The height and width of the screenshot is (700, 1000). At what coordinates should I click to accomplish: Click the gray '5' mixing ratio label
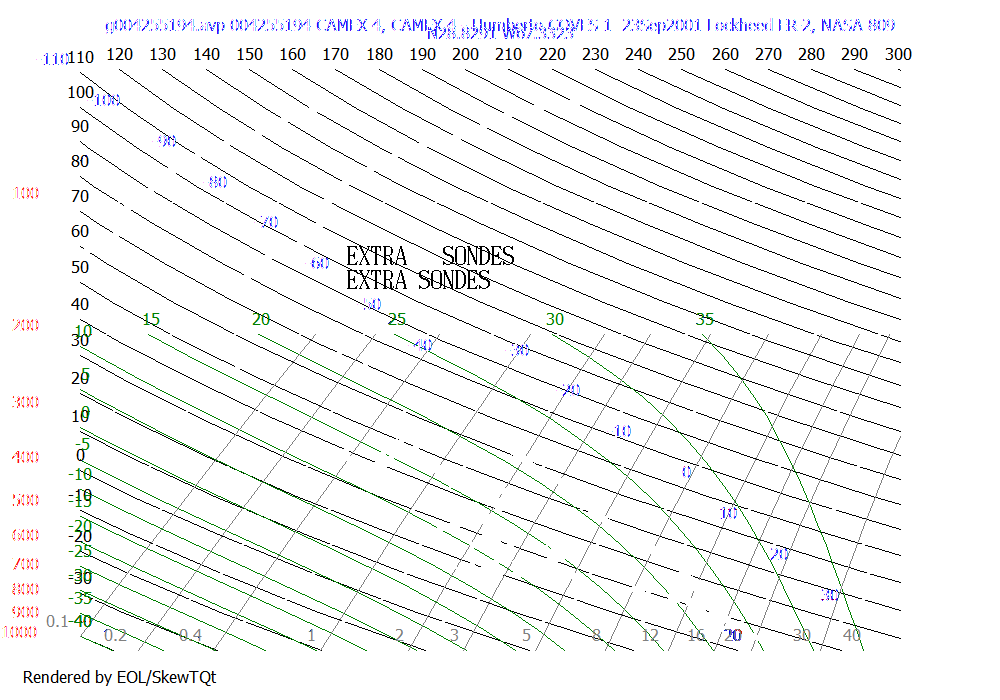click(527, 635)
